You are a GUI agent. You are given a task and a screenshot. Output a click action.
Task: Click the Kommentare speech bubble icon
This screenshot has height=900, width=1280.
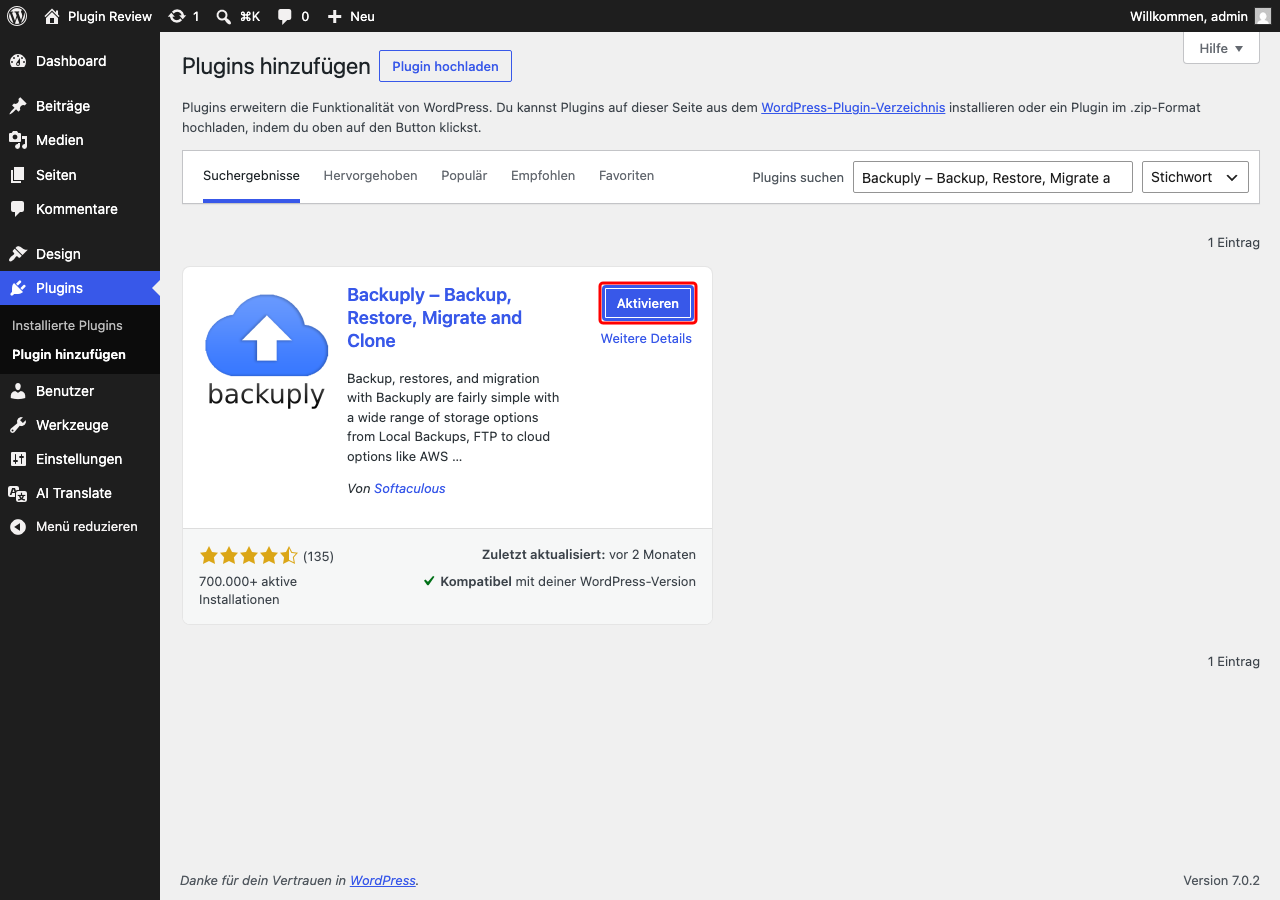pyautogui.click(x=18, y=209)
